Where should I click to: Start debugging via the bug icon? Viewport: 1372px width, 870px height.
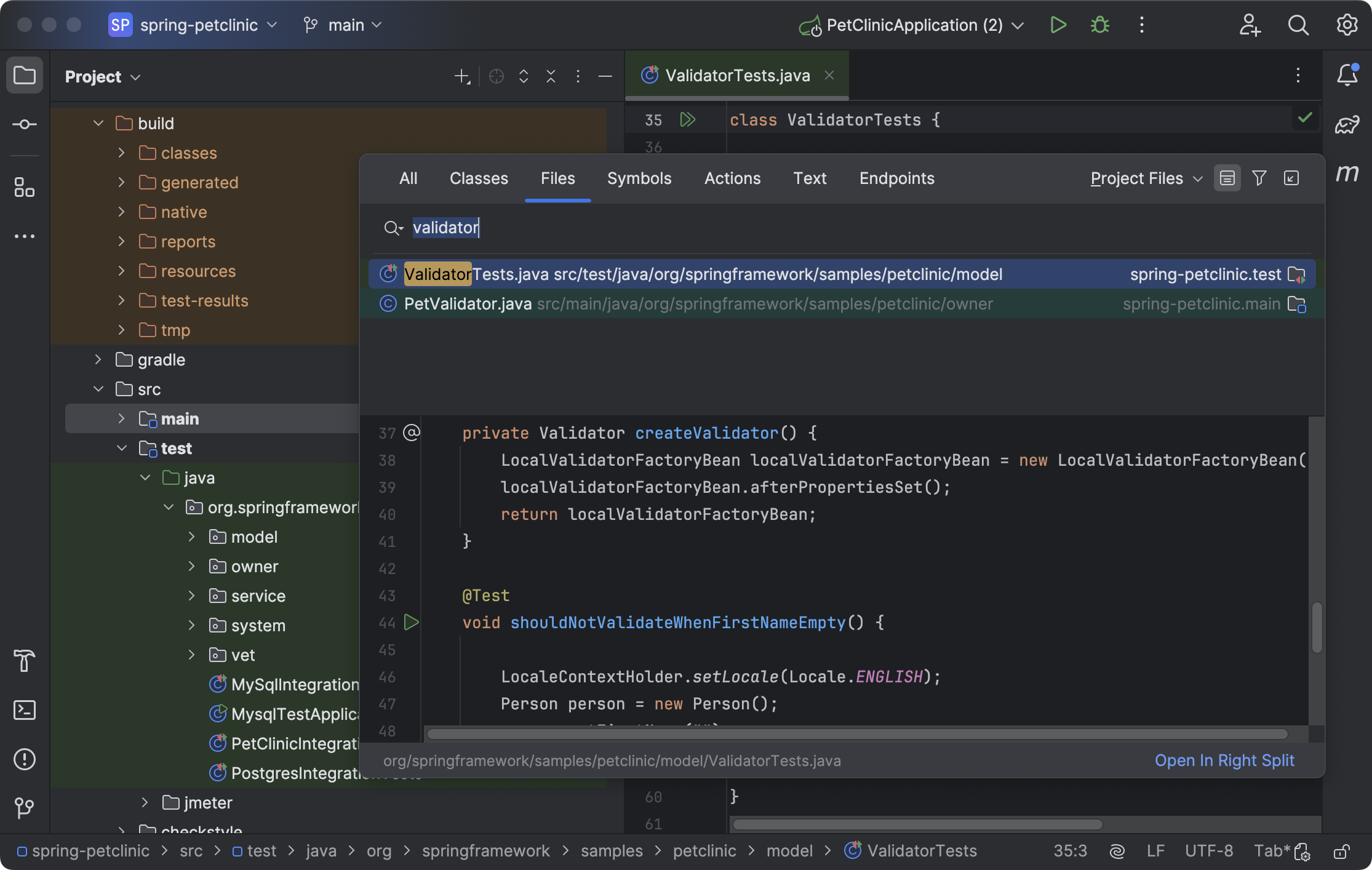1099,25
